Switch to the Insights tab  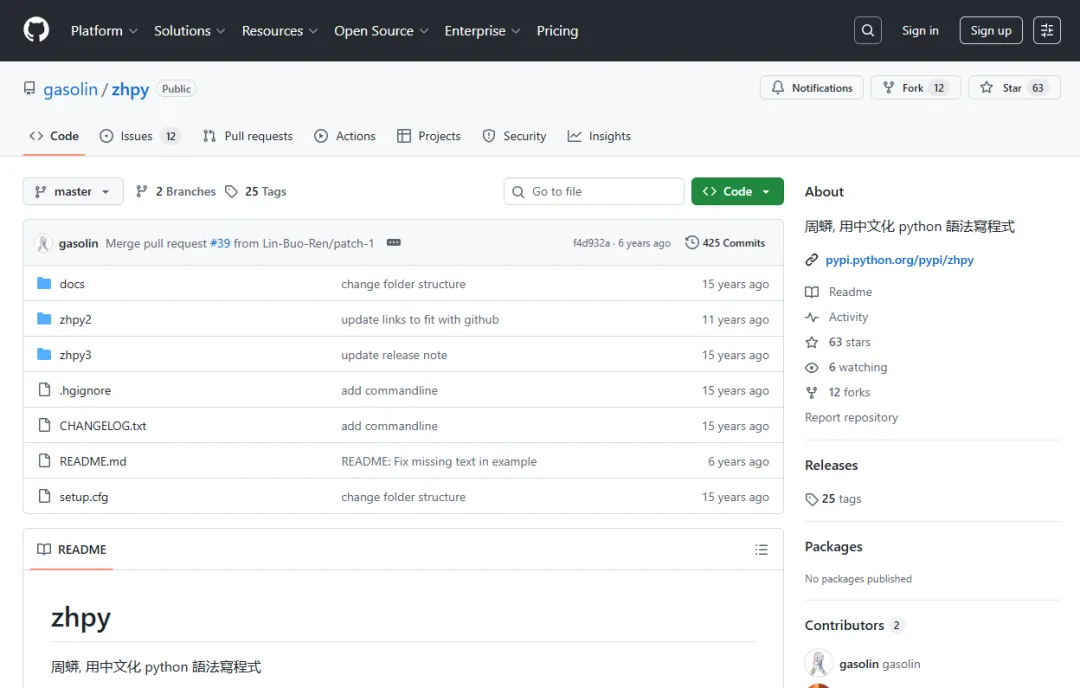pyautogui.click(x=599, y=136)
